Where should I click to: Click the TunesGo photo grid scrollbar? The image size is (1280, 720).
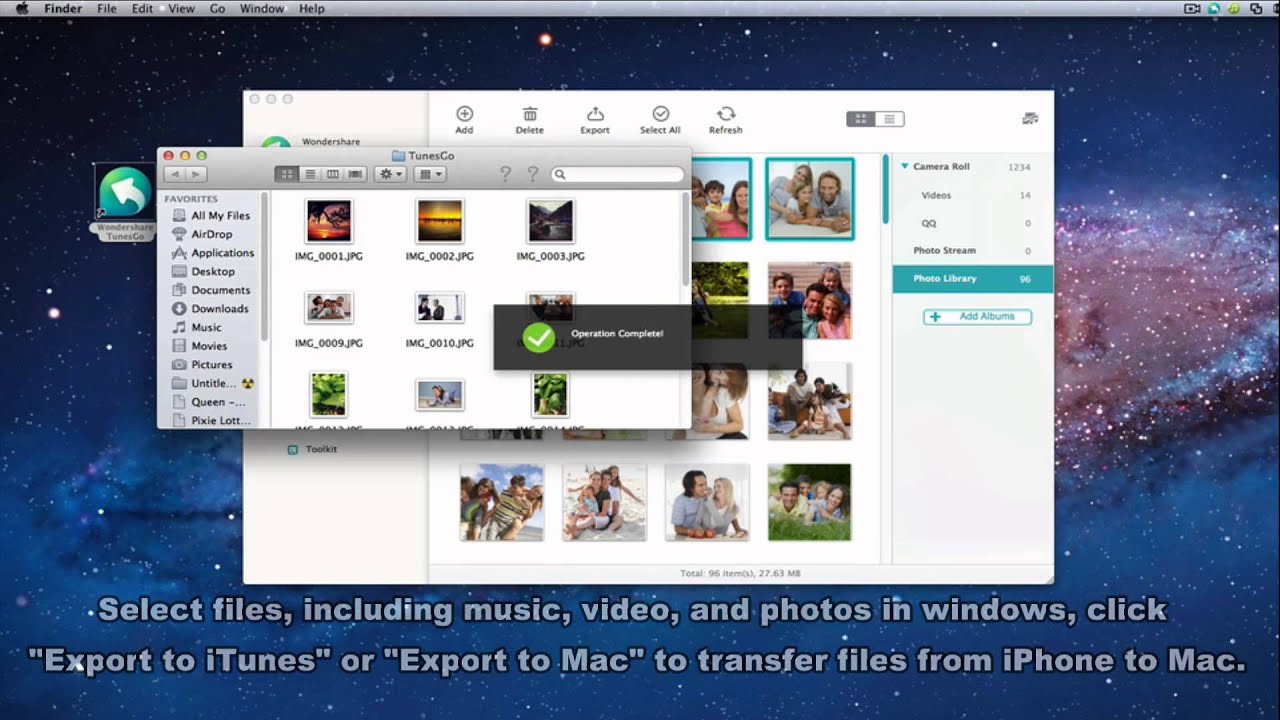[885, 190]
